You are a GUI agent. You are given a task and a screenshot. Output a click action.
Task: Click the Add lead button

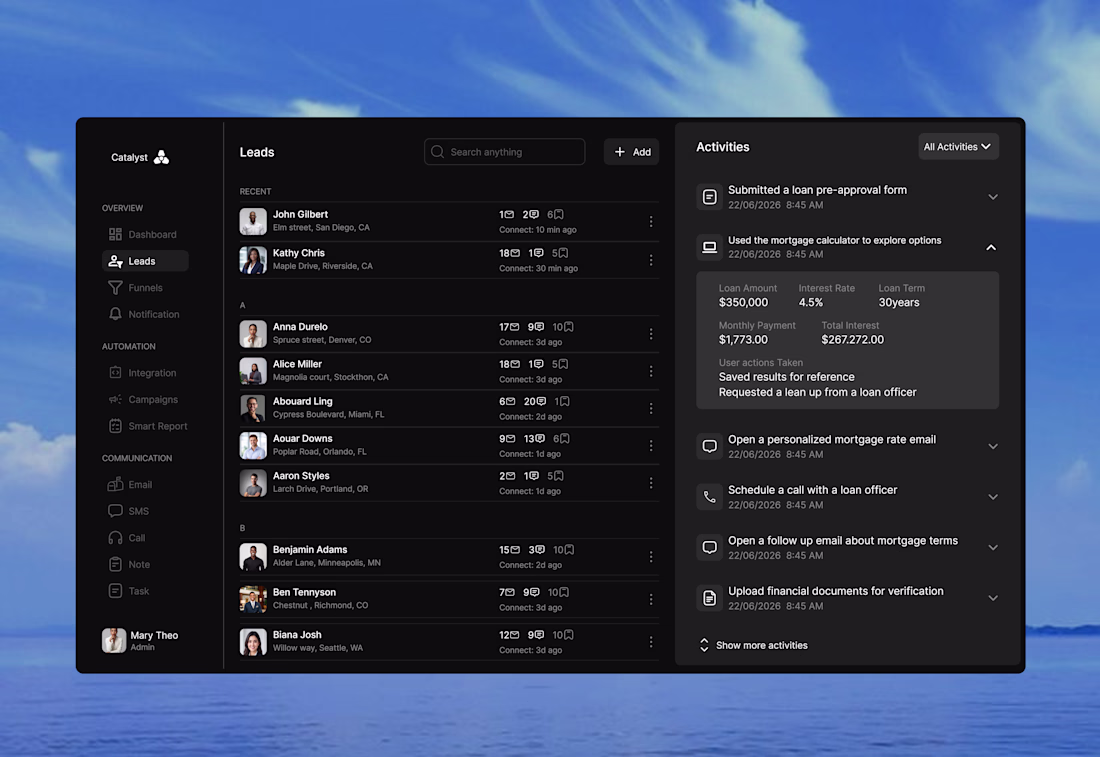631,152
